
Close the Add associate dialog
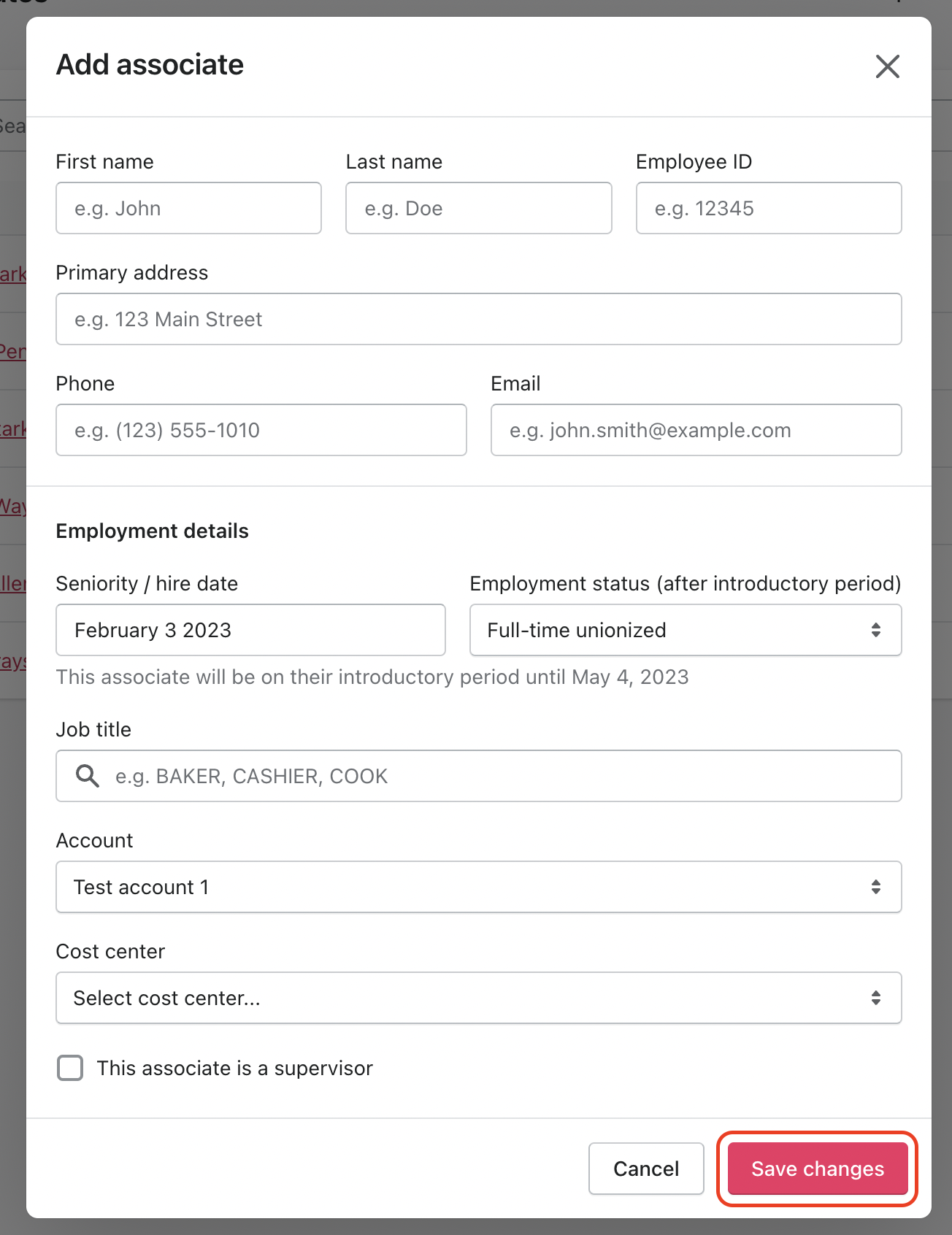(887, 66)
